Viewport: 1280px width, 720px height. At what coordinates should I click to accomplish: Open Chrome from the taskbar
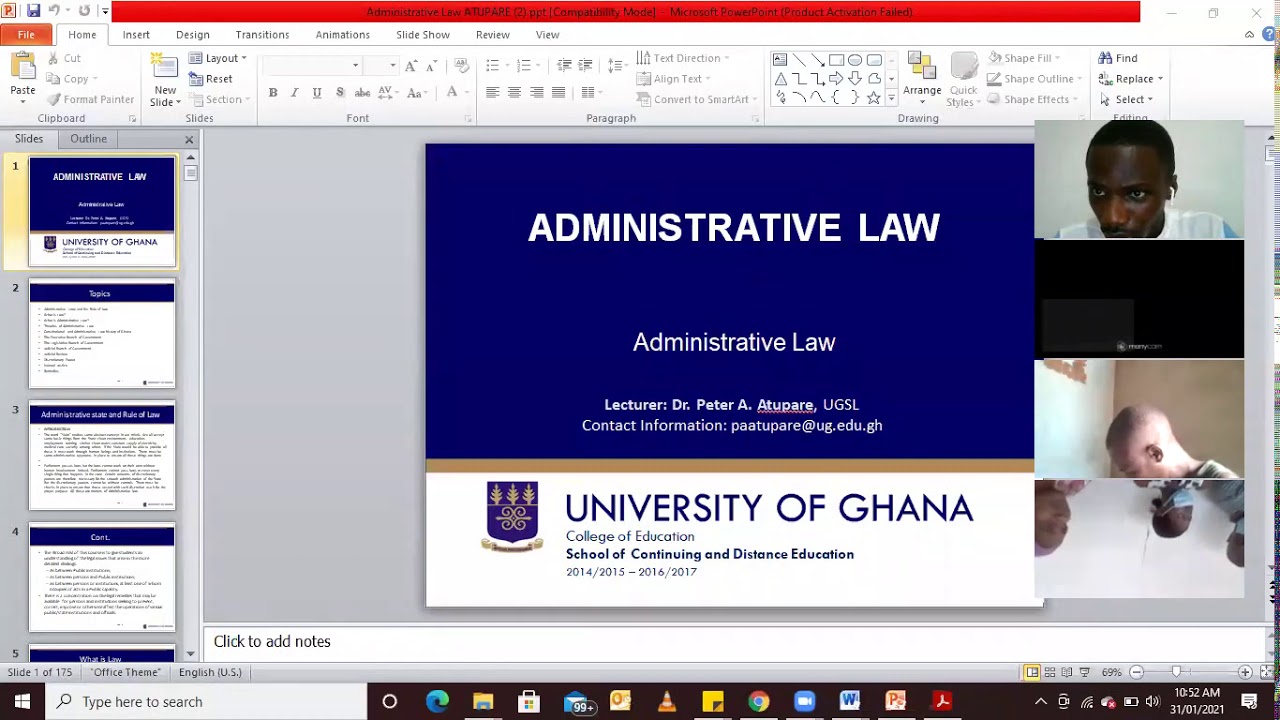(758, 701)
